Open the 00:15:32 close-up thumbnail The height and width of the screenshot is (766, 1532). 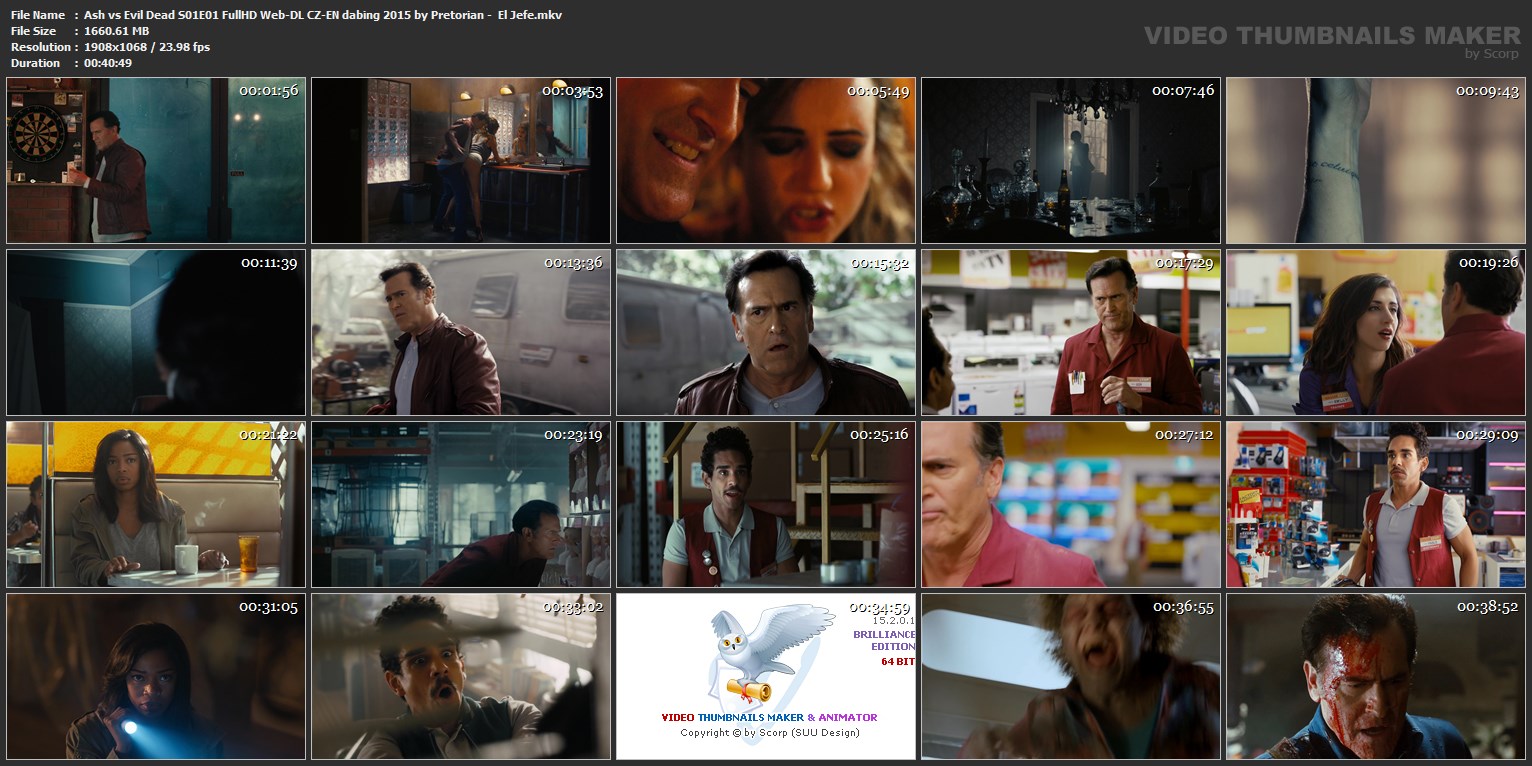766,333
